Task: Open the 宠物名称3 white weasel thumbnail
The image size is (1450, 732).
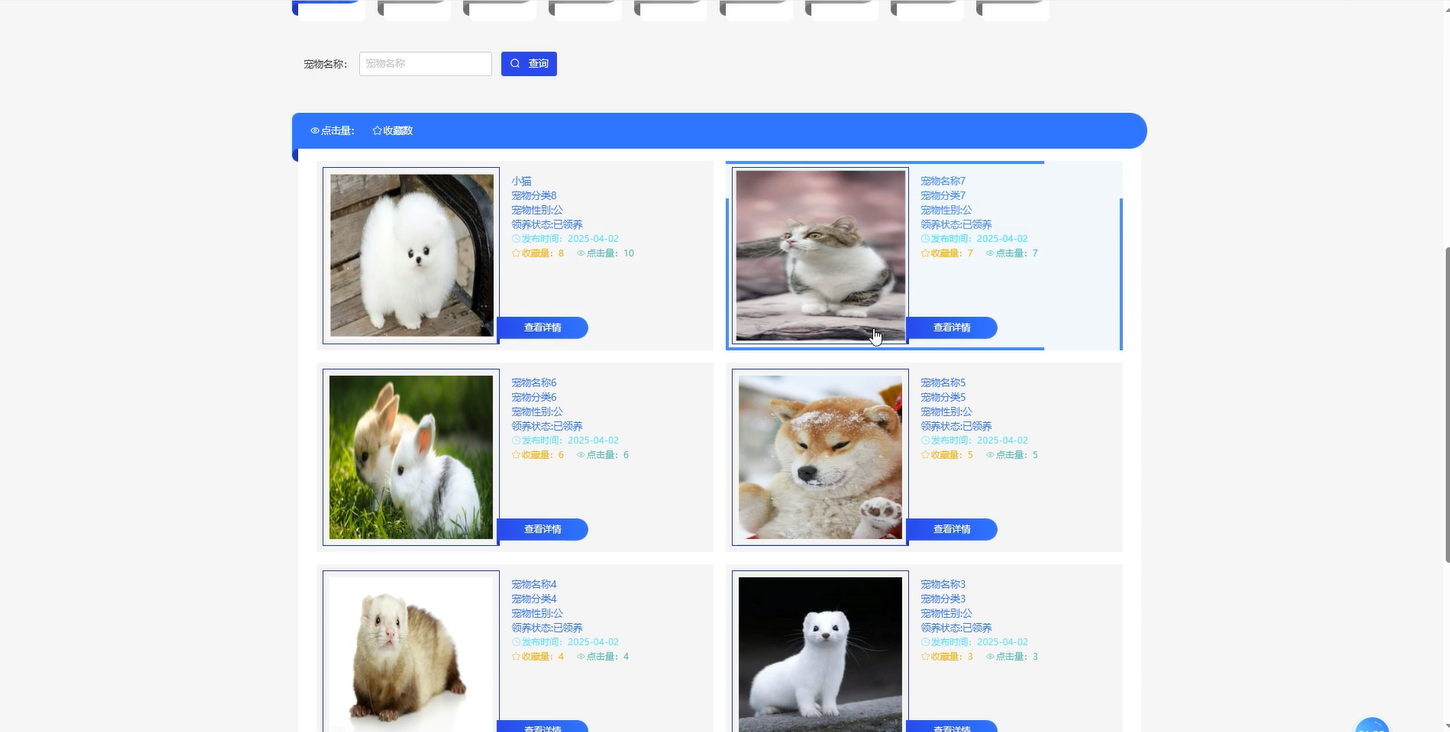Action: 820,652
